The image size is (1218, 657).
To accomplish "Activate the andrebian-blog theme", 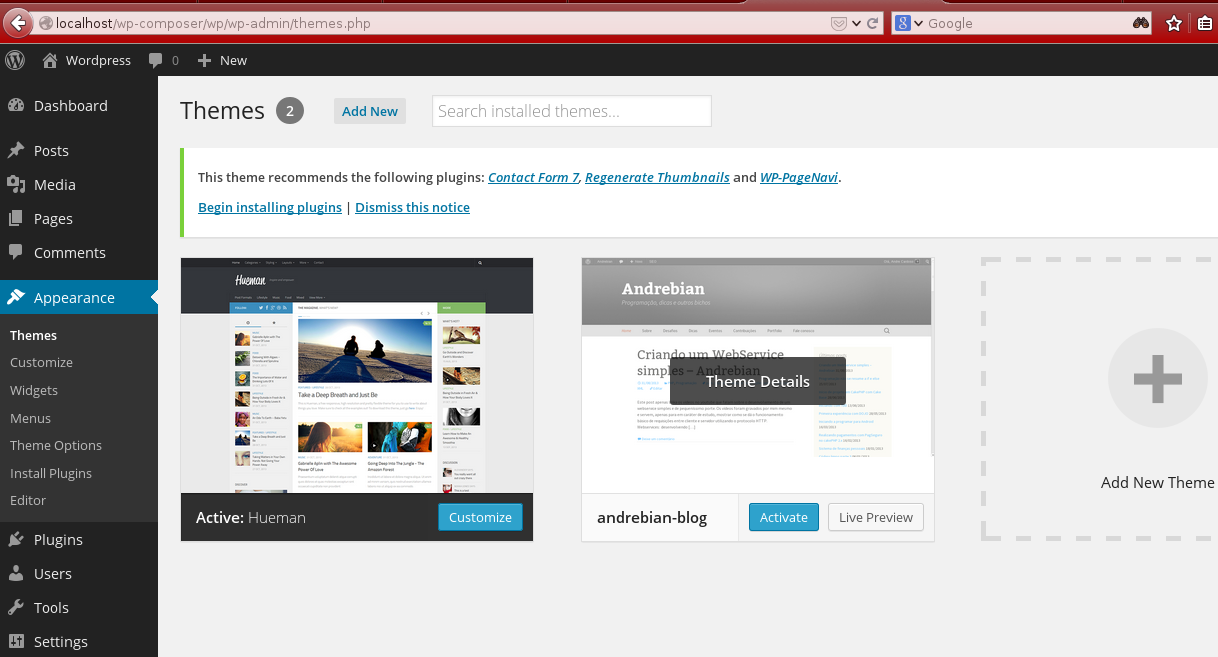I will 784,517.
